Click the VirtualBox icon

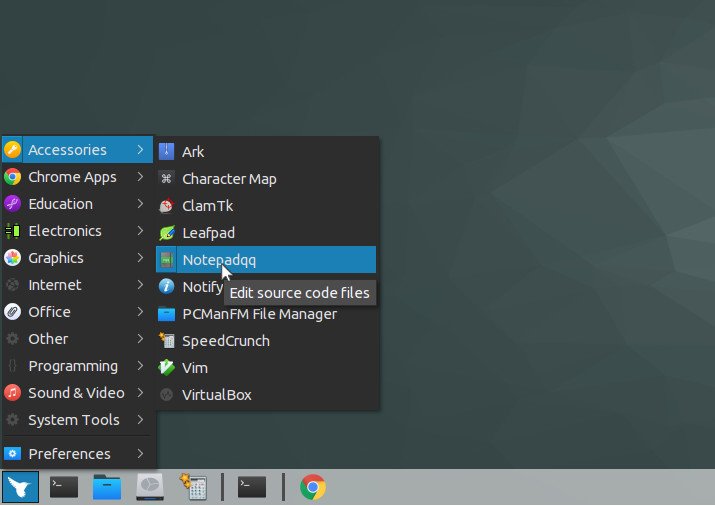pos(166,394)
